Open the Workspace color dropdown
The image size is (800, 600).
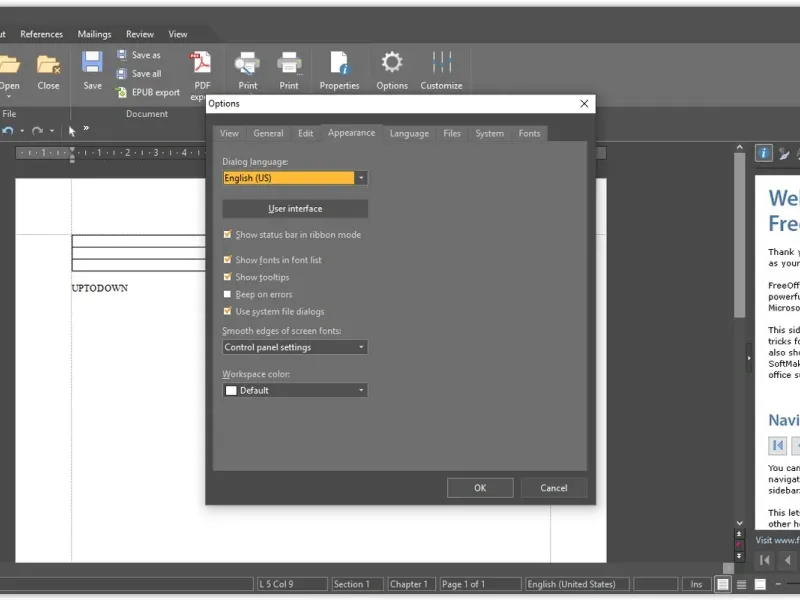coord(361,390)
